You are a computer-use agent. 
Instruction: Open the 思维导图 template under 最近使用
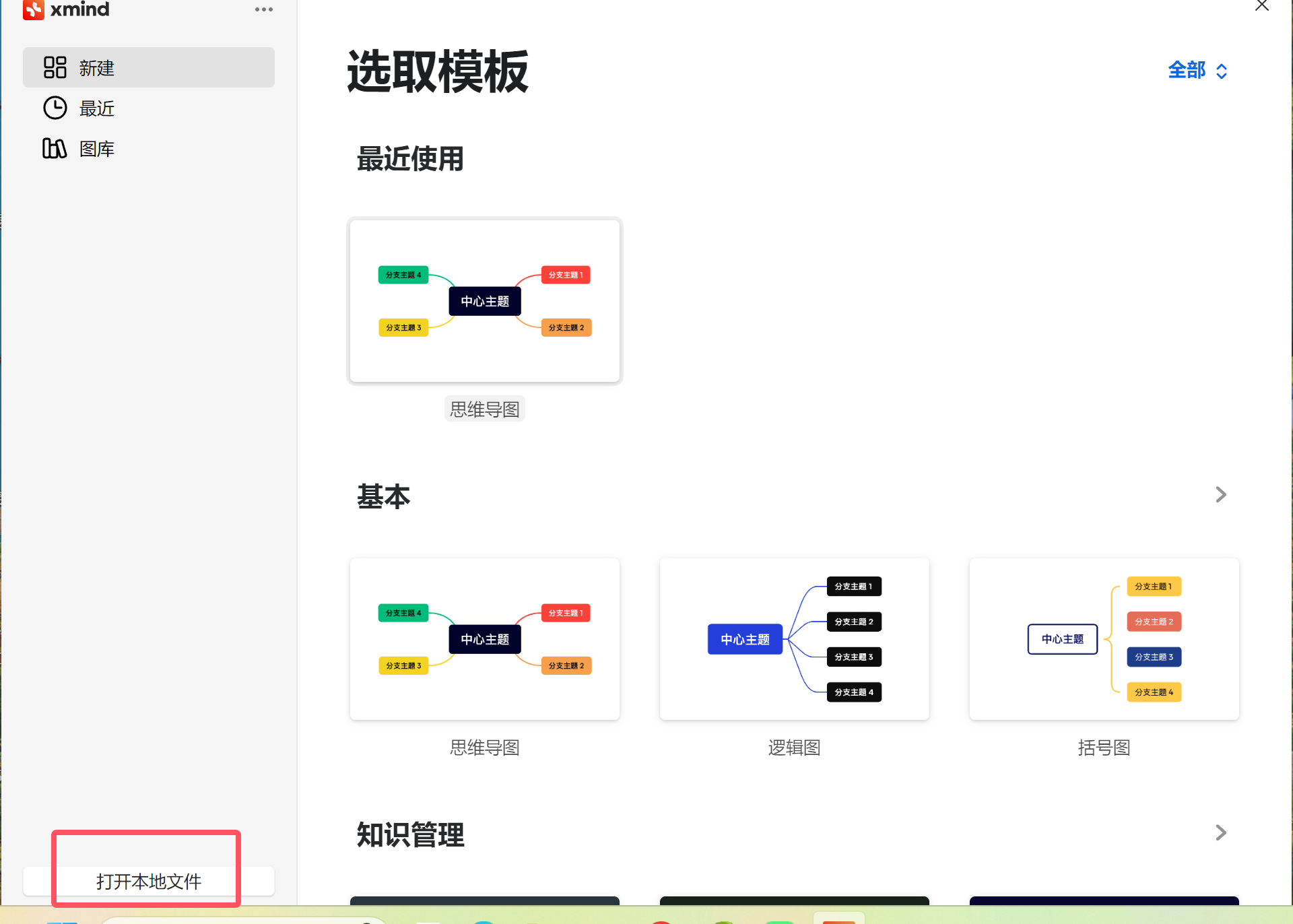[x=484, y=300]
